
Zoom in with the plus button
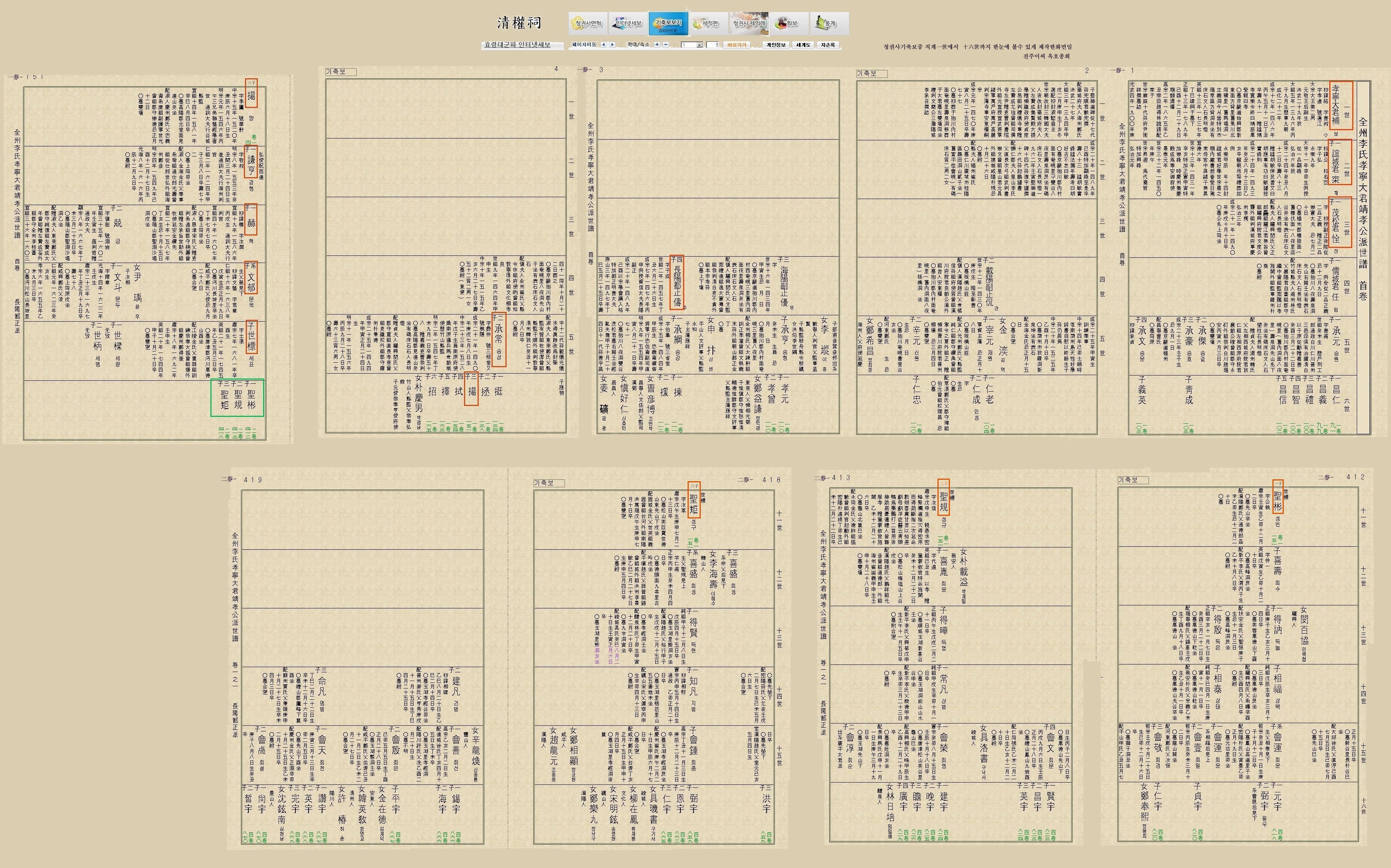(x=657, y=45)
